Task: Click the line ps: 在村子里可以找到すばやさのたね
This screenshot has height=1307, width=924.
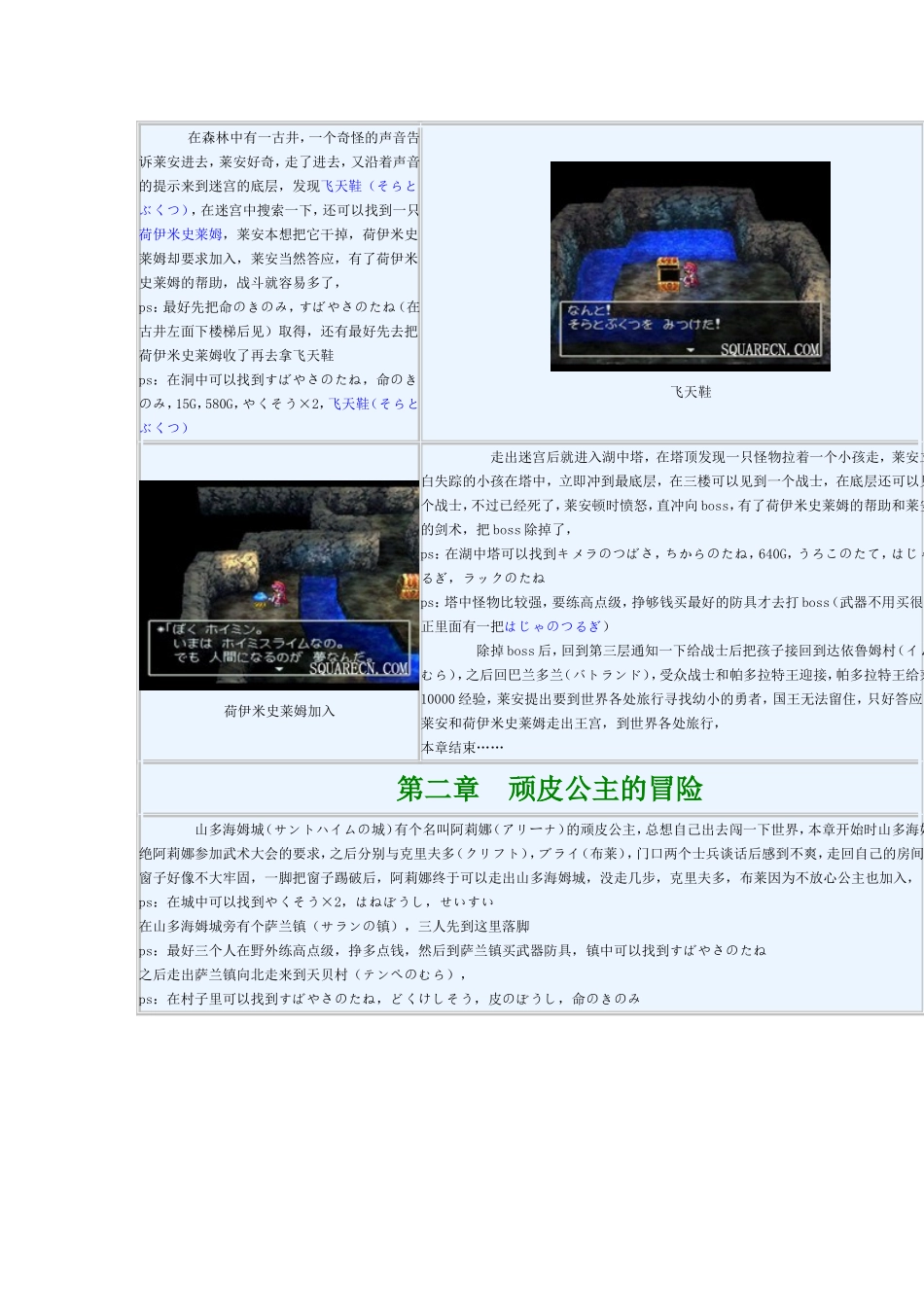Action: pyautogui.click(x=389, y=999)
